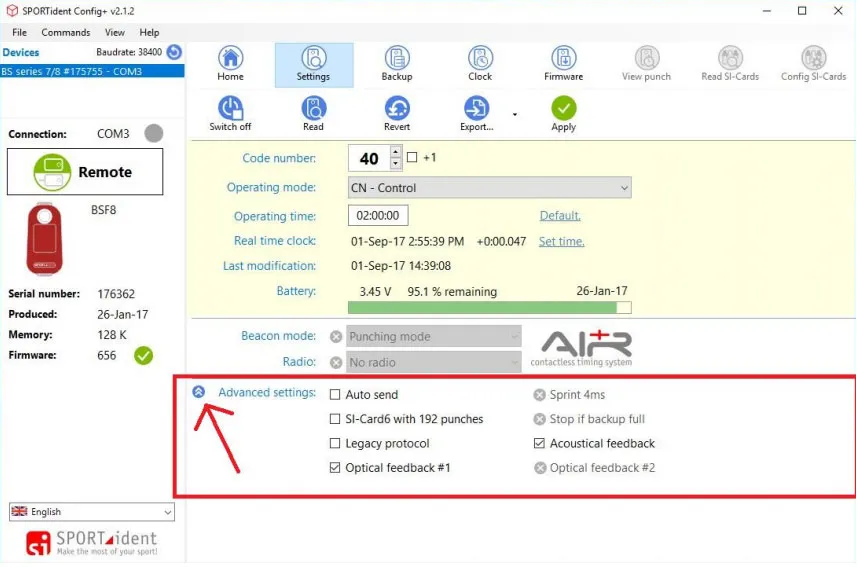Revert the settings changes
This screenshot has width=858, height=567.
(x=397, y=114)
